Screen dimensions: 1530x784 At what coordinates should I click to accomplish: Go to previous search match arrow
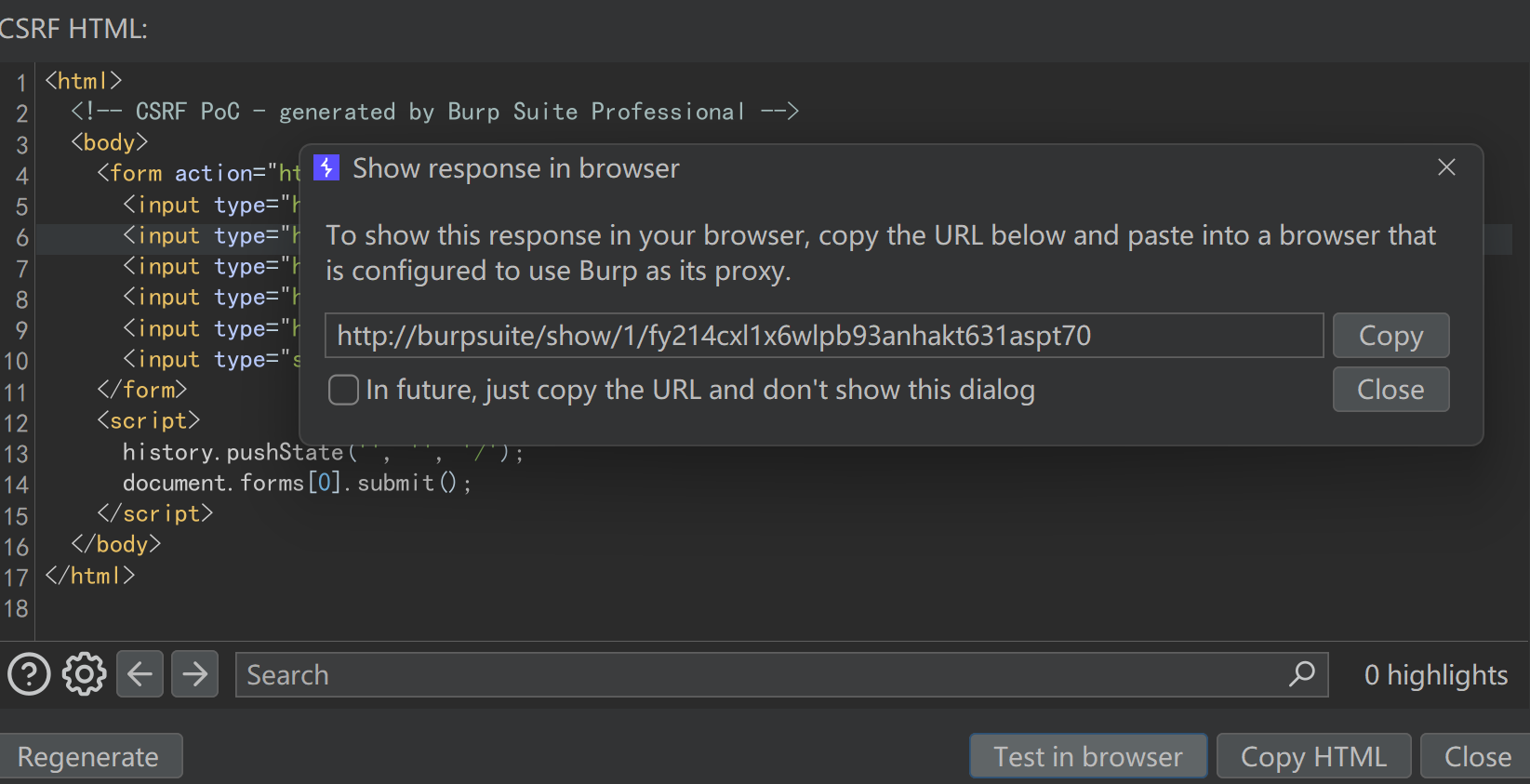pyautogui.click(x=140, y=674)
